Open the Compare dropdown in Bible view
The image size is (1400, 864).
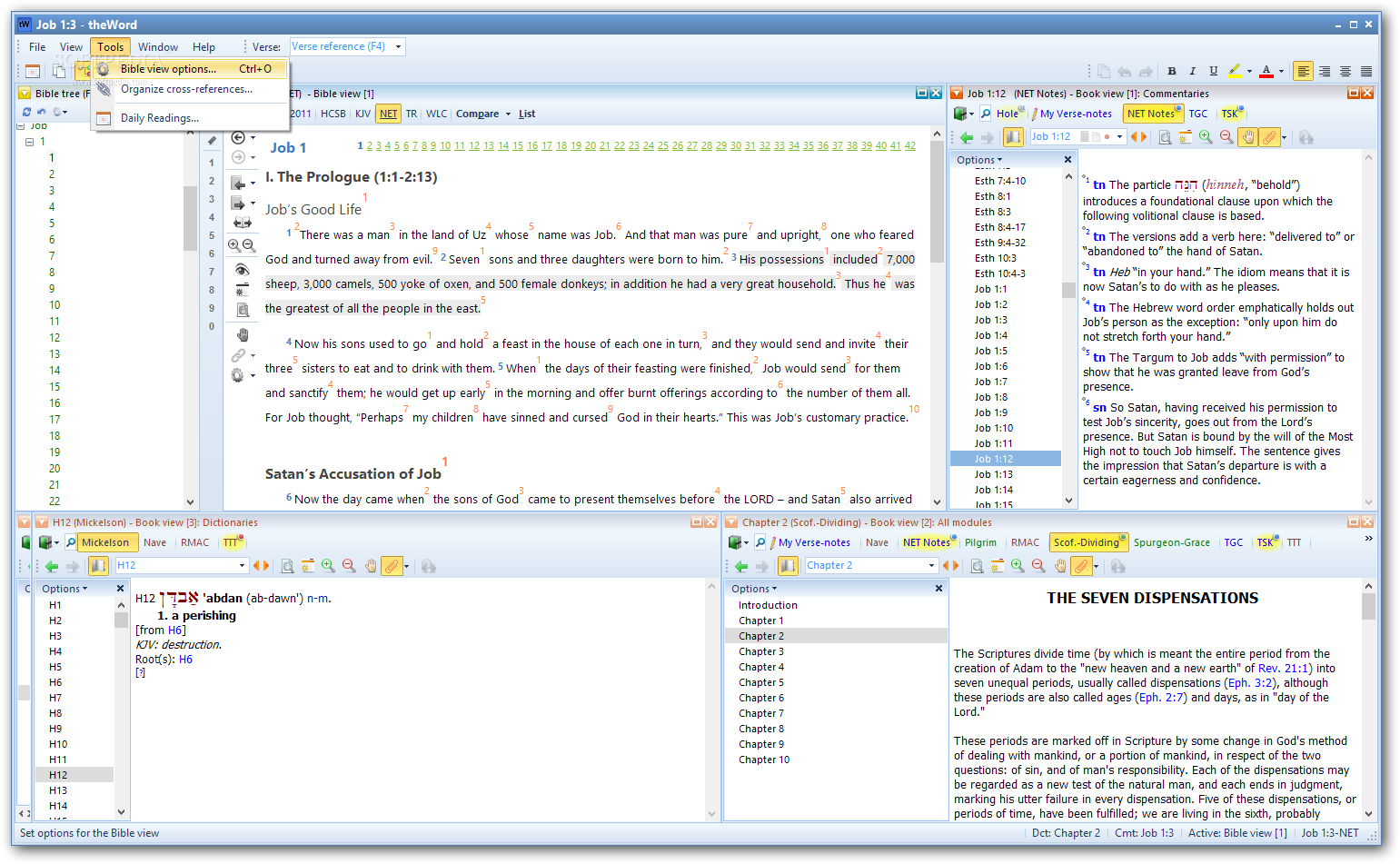point(483,114)
